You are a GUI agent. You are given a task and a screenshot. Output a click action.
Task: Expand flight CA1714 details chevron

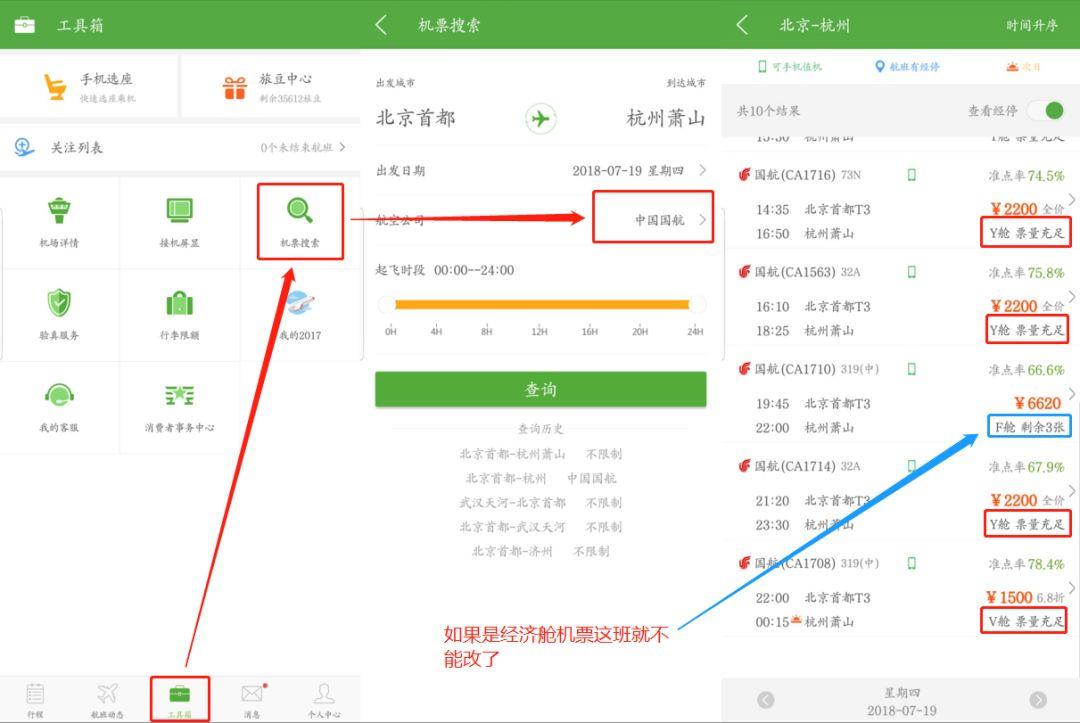[1072, 491]
